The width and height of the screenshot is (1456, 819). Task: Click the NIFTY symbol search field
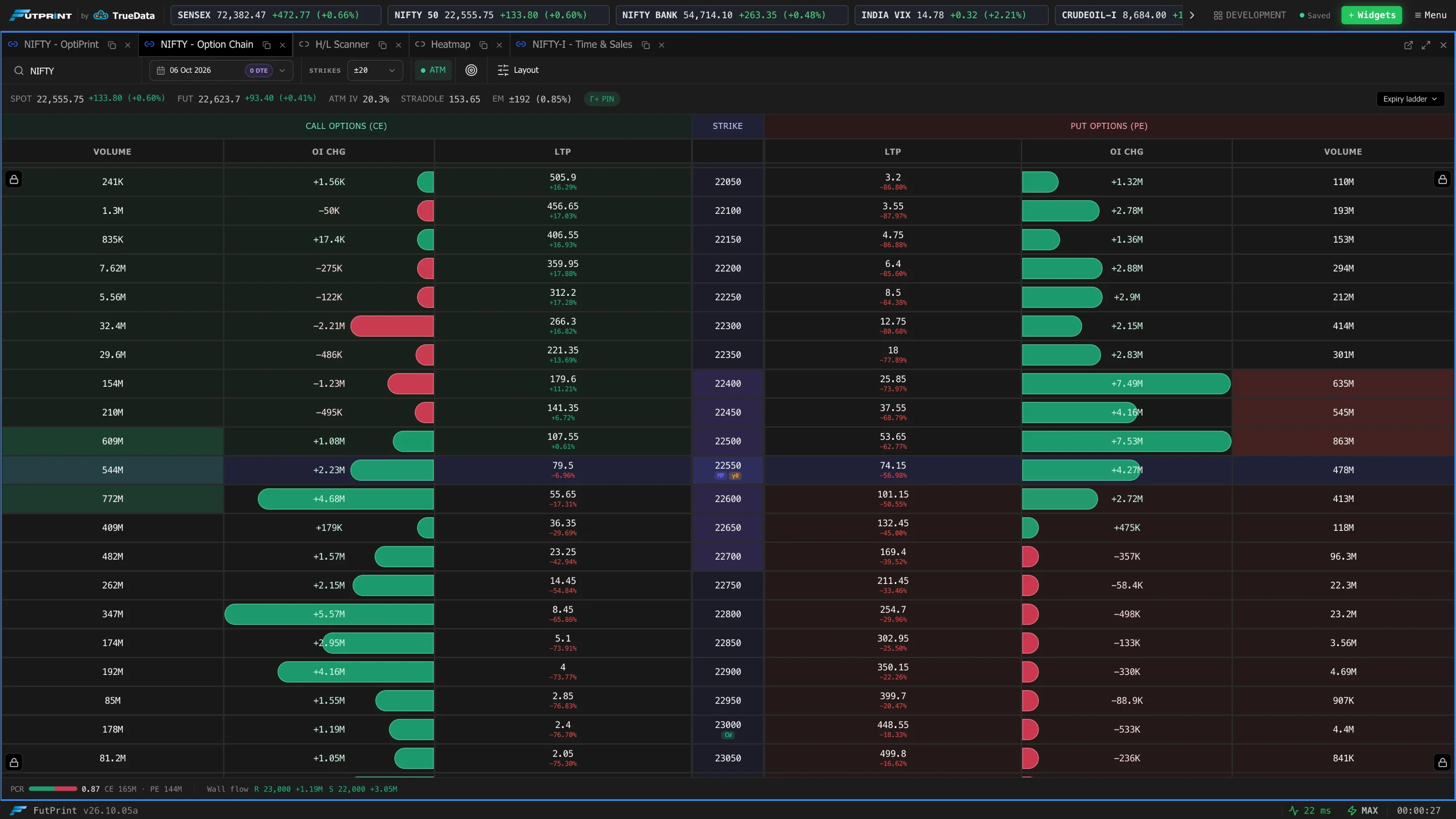pos(76,71)
